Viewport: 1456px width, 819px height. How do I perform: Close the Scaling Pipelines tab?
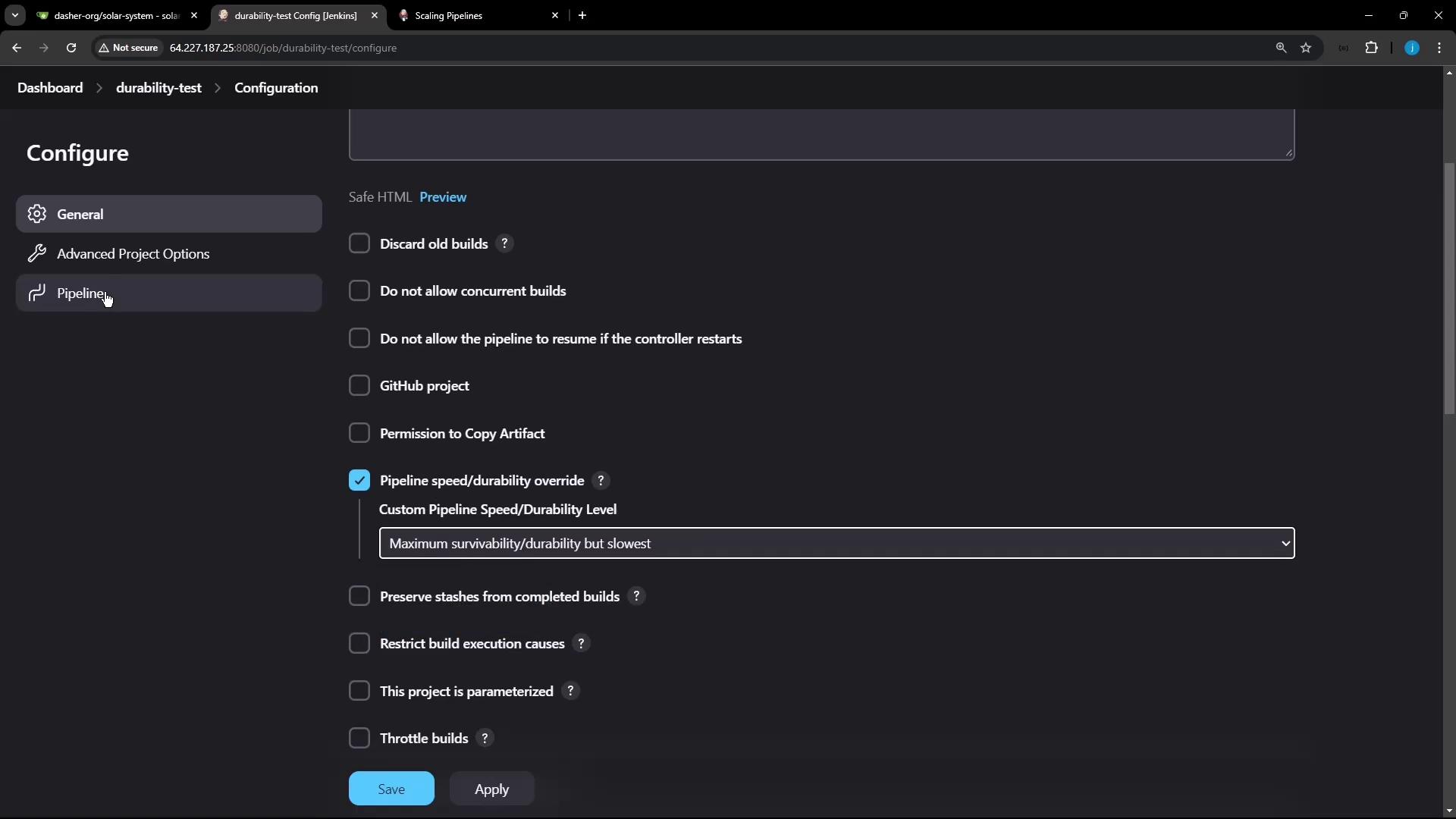[555, 15]
